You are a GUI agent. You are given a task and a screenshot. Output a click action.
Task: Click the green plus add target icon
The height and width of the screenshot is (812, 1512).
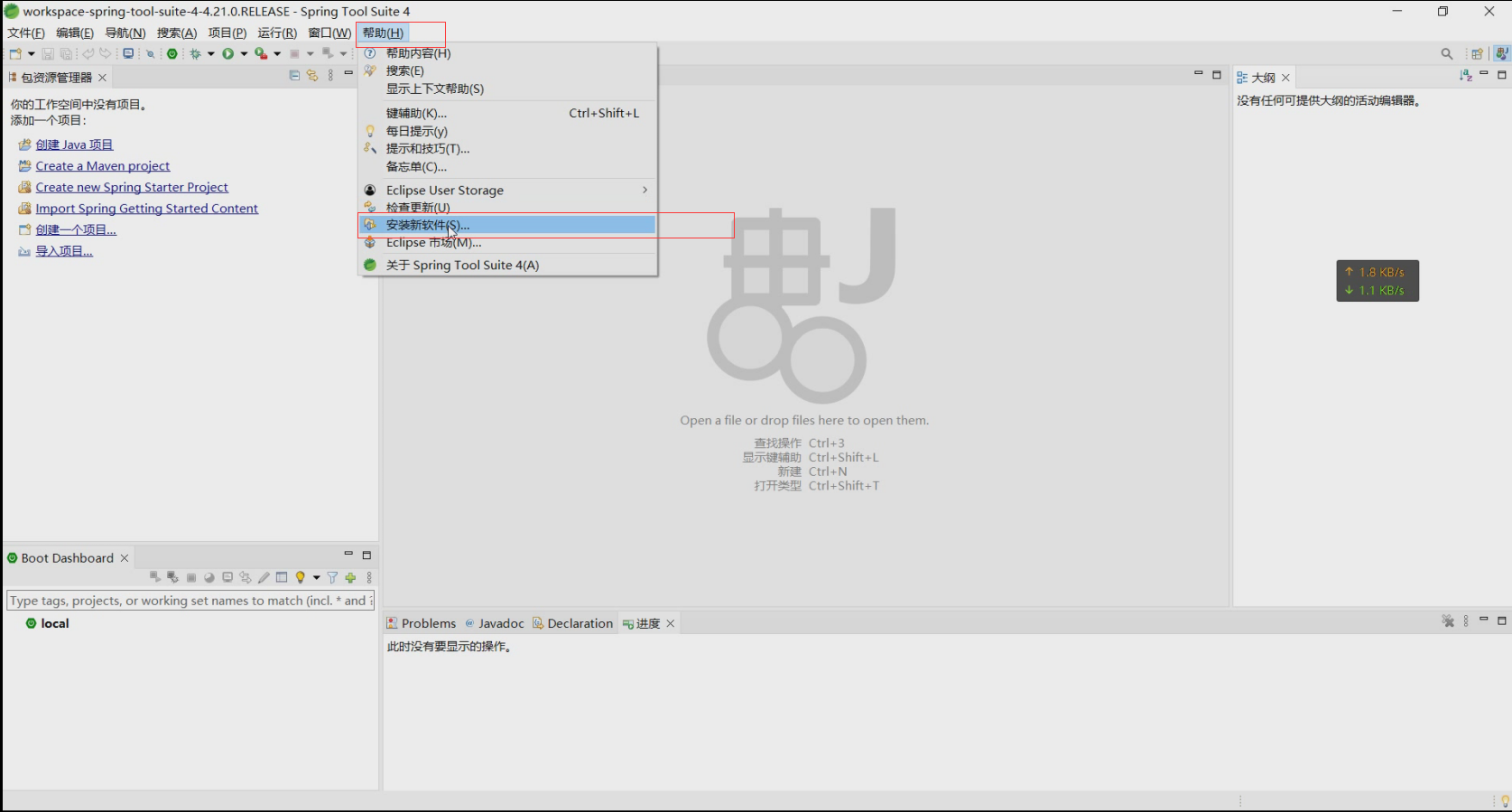coord(350,577)
